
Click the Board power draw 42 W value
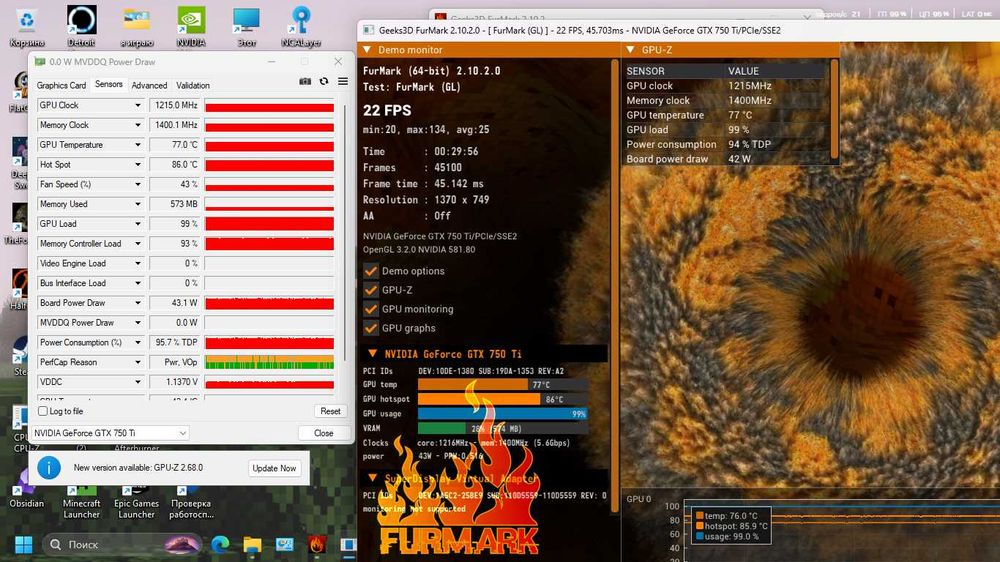[740, 159]
